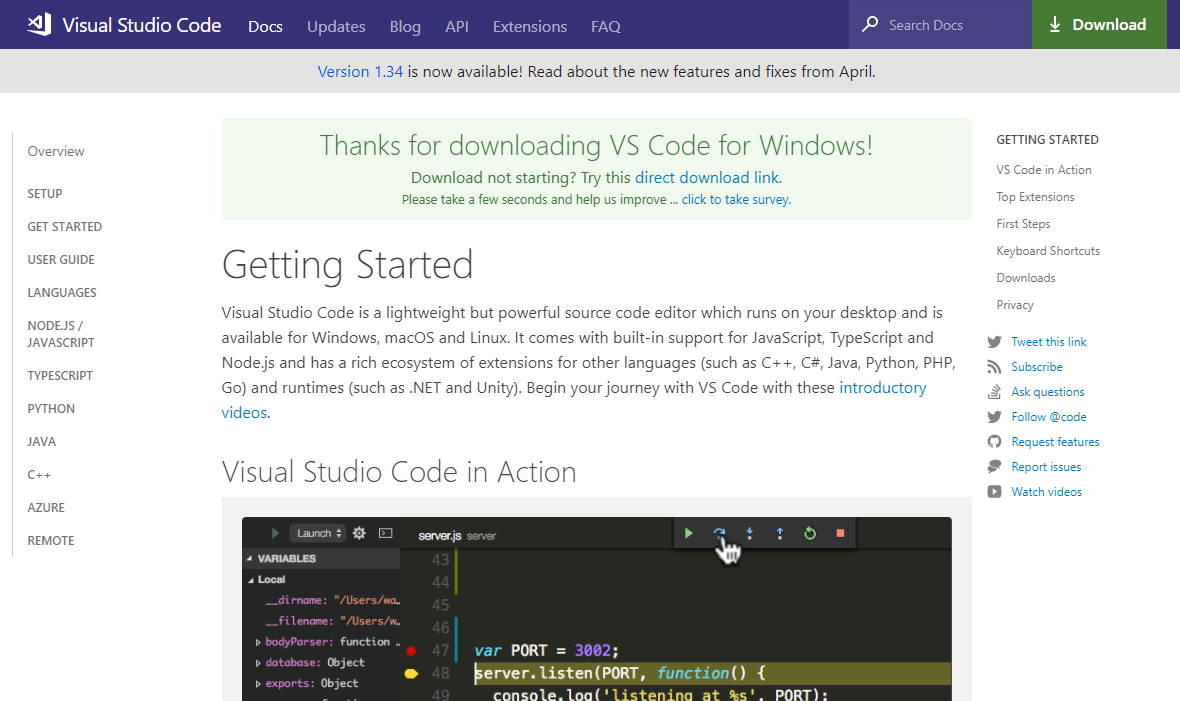Open the FAQ navigation item
This screenshot has height=701, width=1180.
[606, 26]
